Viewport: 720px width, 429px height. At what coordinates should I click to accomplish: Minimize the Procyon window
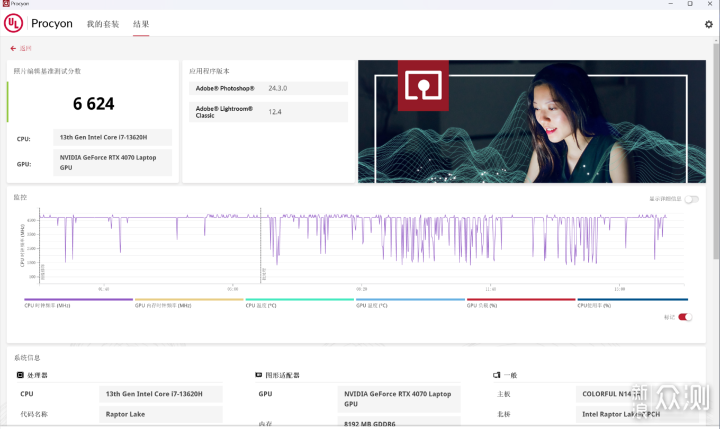671,4
